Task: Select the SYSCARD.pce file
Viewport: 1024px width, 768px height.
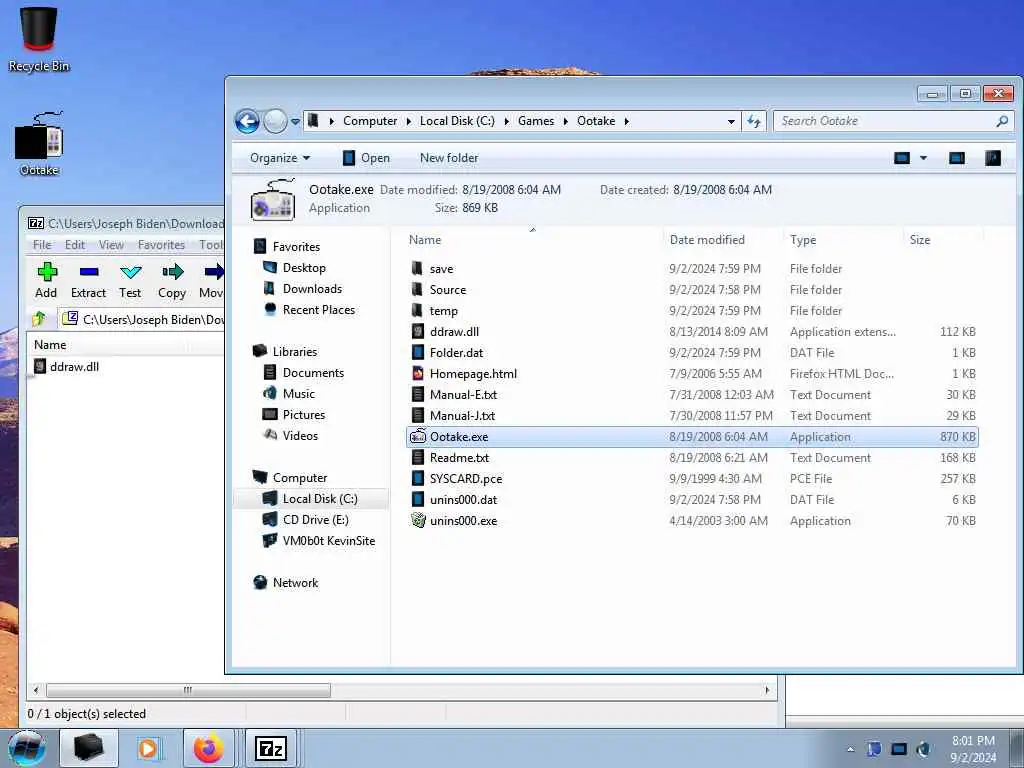Action: pyautogui.click(x=692, y=479)
